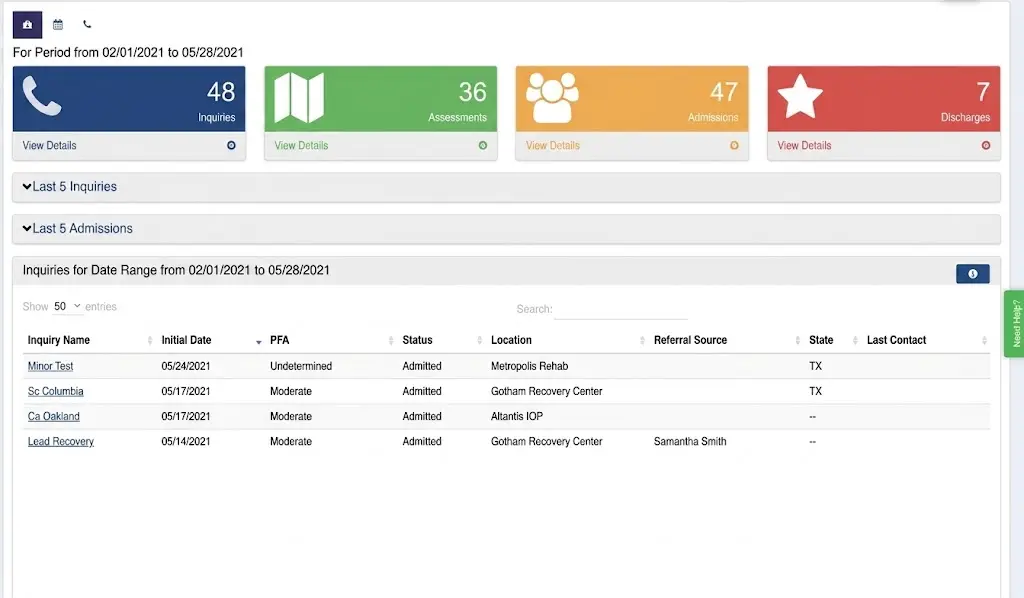Click the 48 Inquiries count

(x=221, y=92)
